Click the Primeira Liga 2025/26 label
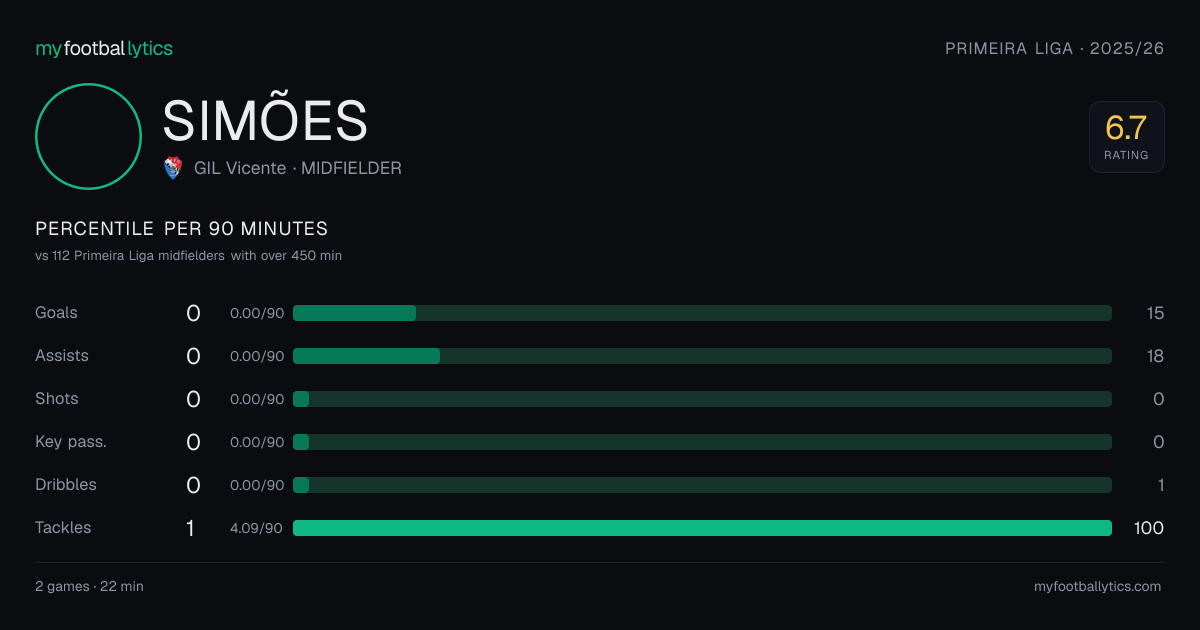Viewport: 1200px width, 630px height. 1055,49
